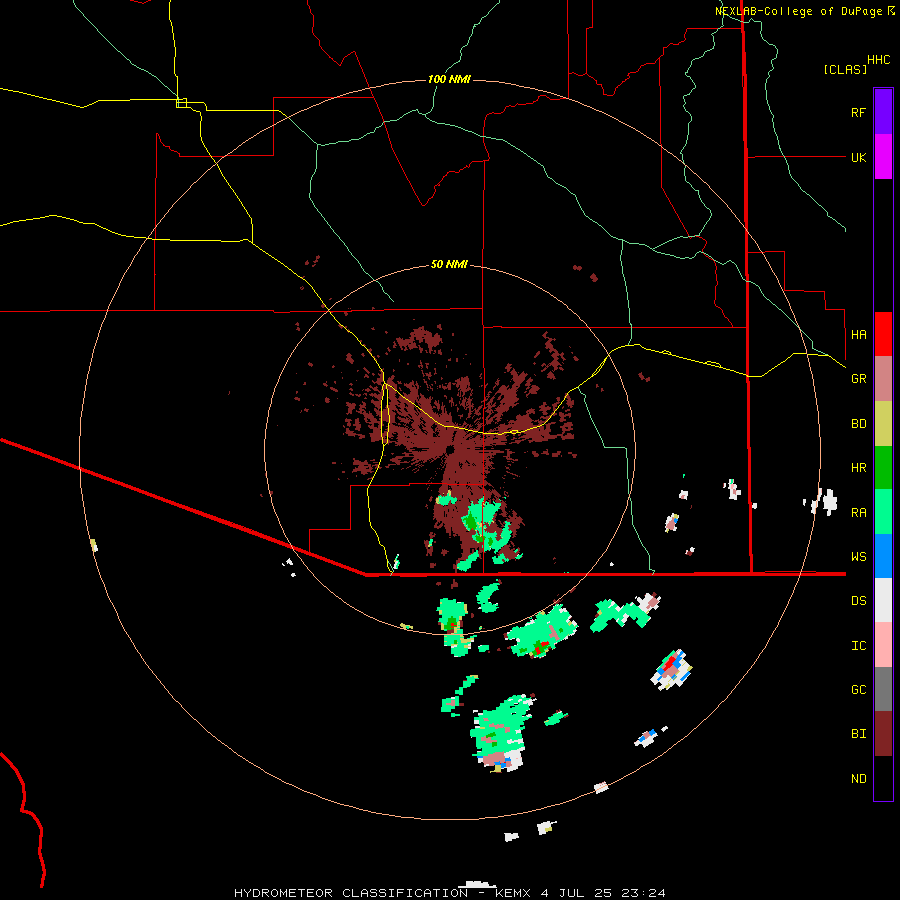Viewport: 900px width, 900px height.
Task: Click the 100 NMI range ring label
Action: [449, 79]
